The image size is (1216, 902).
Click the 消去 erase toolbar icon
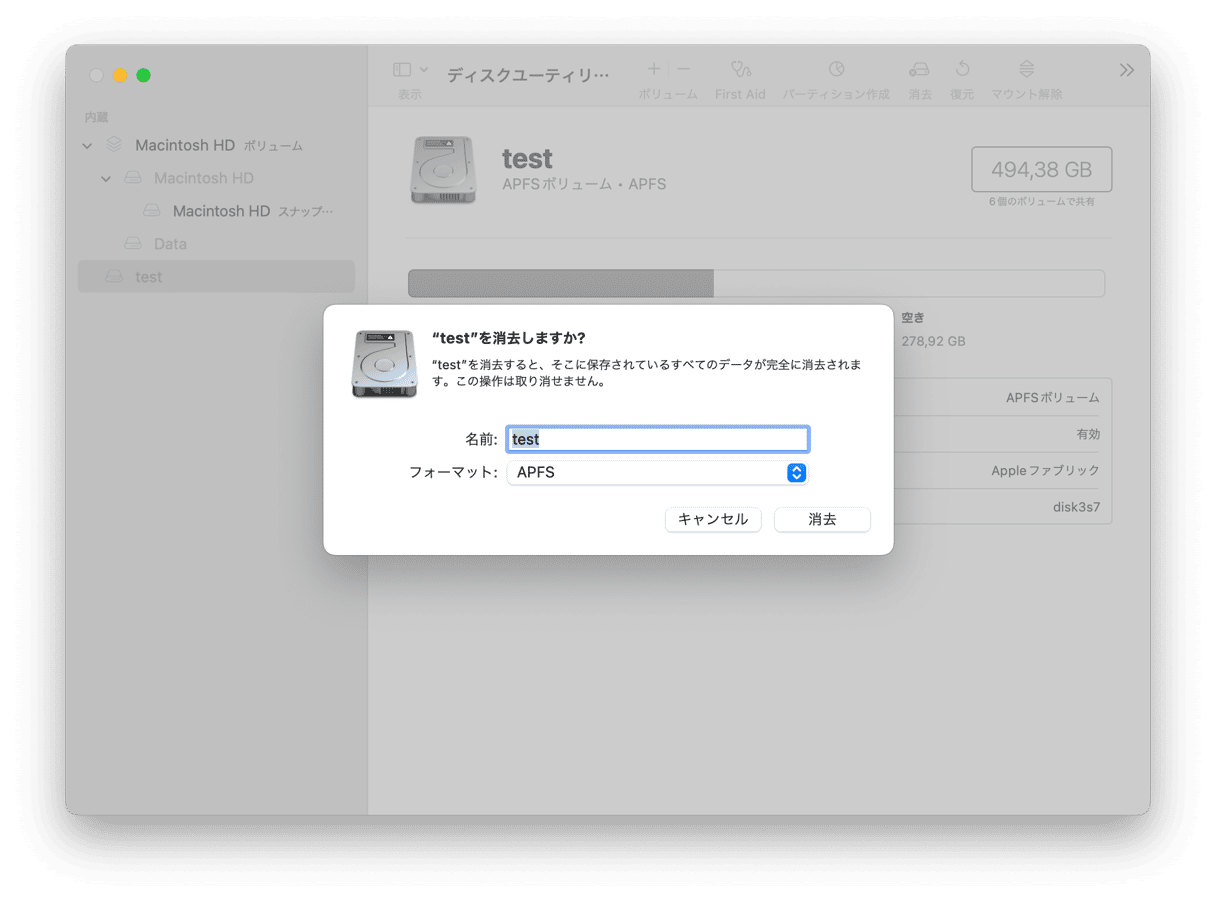919,70
